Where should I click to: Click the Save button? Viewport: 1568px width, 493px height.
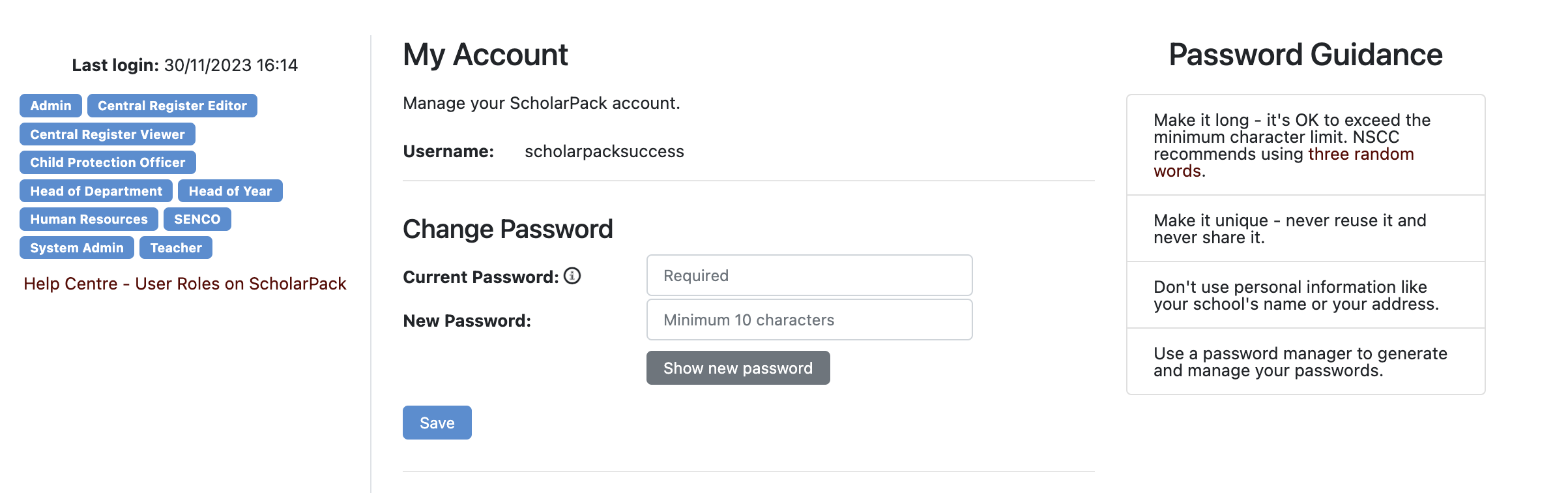point(437,423)
